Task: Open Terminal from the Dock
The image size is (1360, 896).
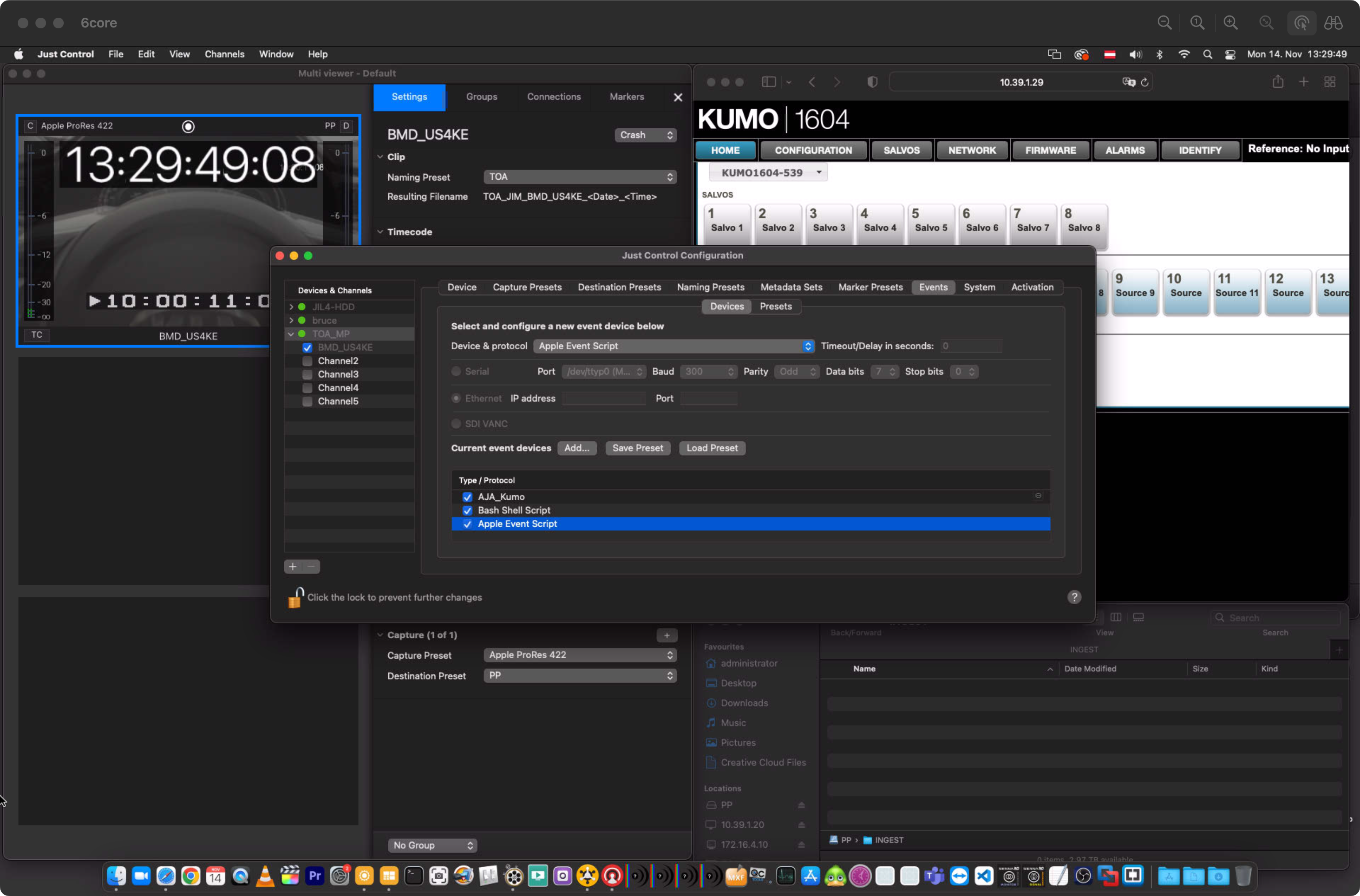Action: (414, 876)
